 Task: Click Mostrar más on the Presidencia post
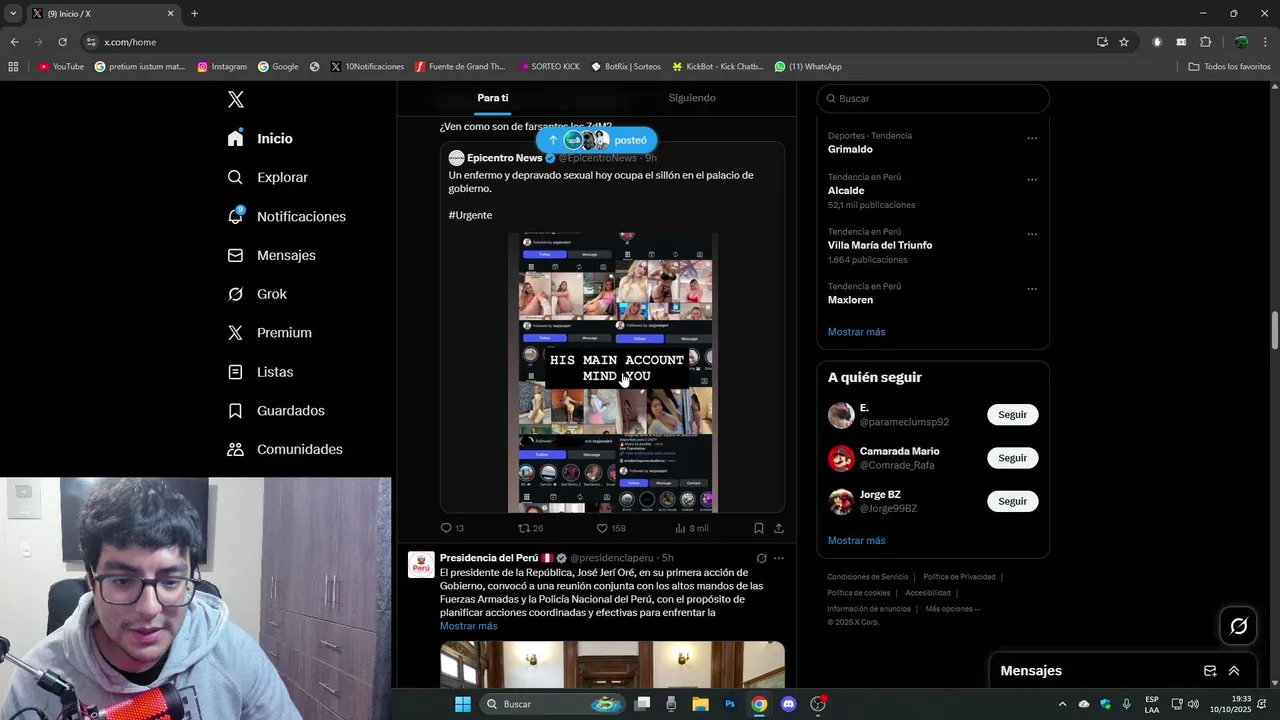[468, 626]
